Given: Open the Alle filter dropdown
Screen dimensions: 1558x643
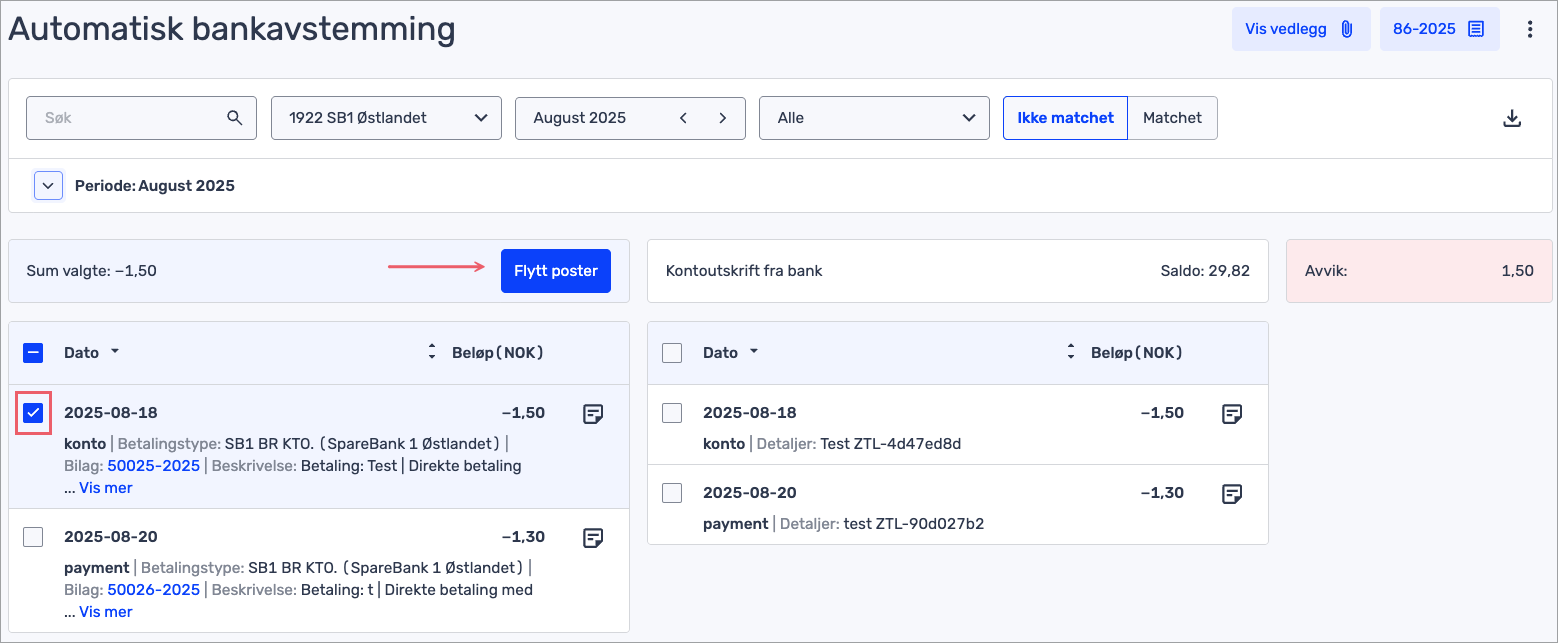Looking at the screenshot, I should (x=874, y=118).
